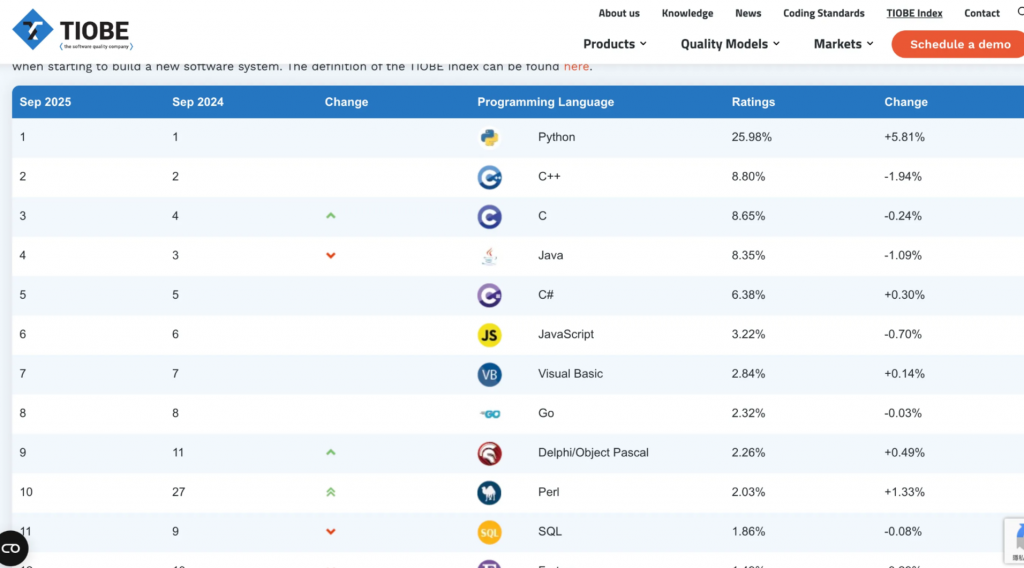Click the red down arrow in SQL row
This screenshot has height=568, width=1024.
click(x=330, y=531)
